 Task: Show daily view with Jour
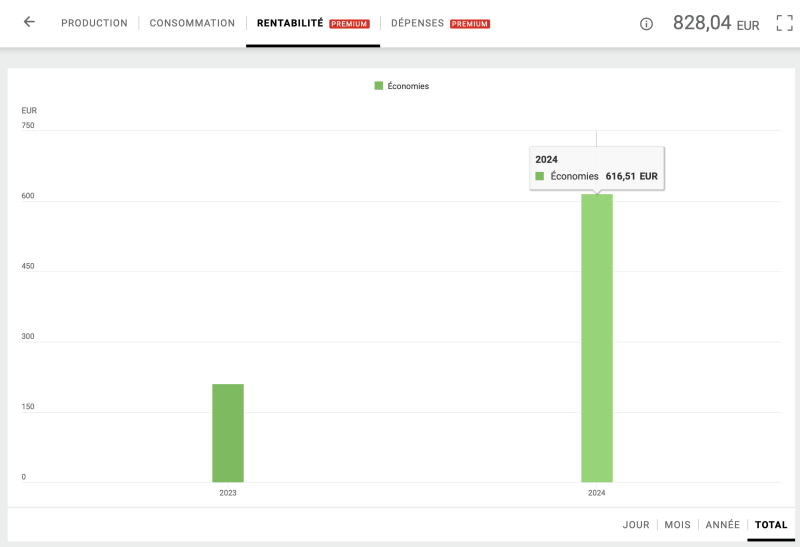point(636,525)
